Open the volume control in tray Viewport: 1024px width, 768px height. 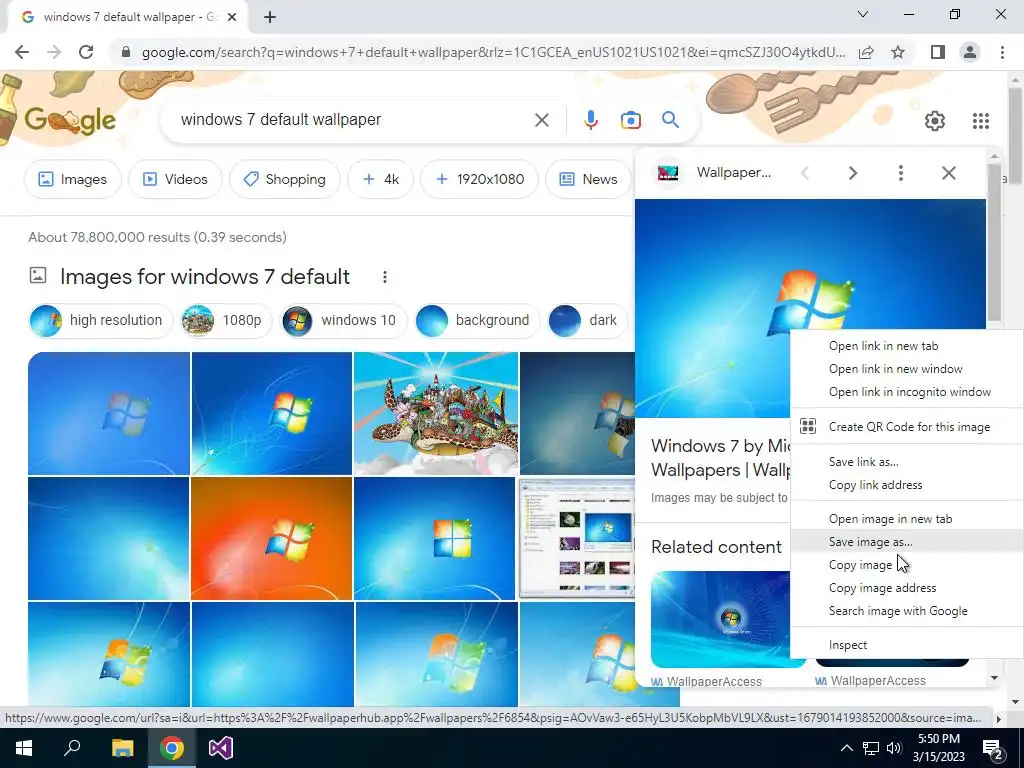(x=894, y=748)
